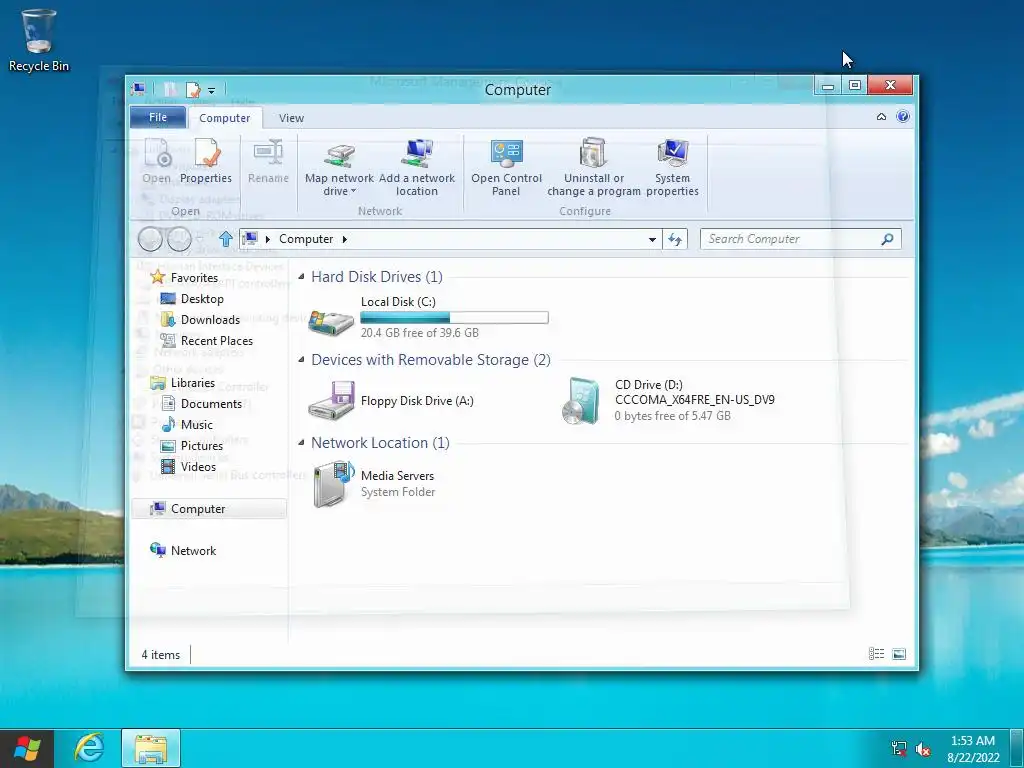Click the arrow after Computer in address bar
Viewport: 1024px width, 768px height.
[345, 239]
